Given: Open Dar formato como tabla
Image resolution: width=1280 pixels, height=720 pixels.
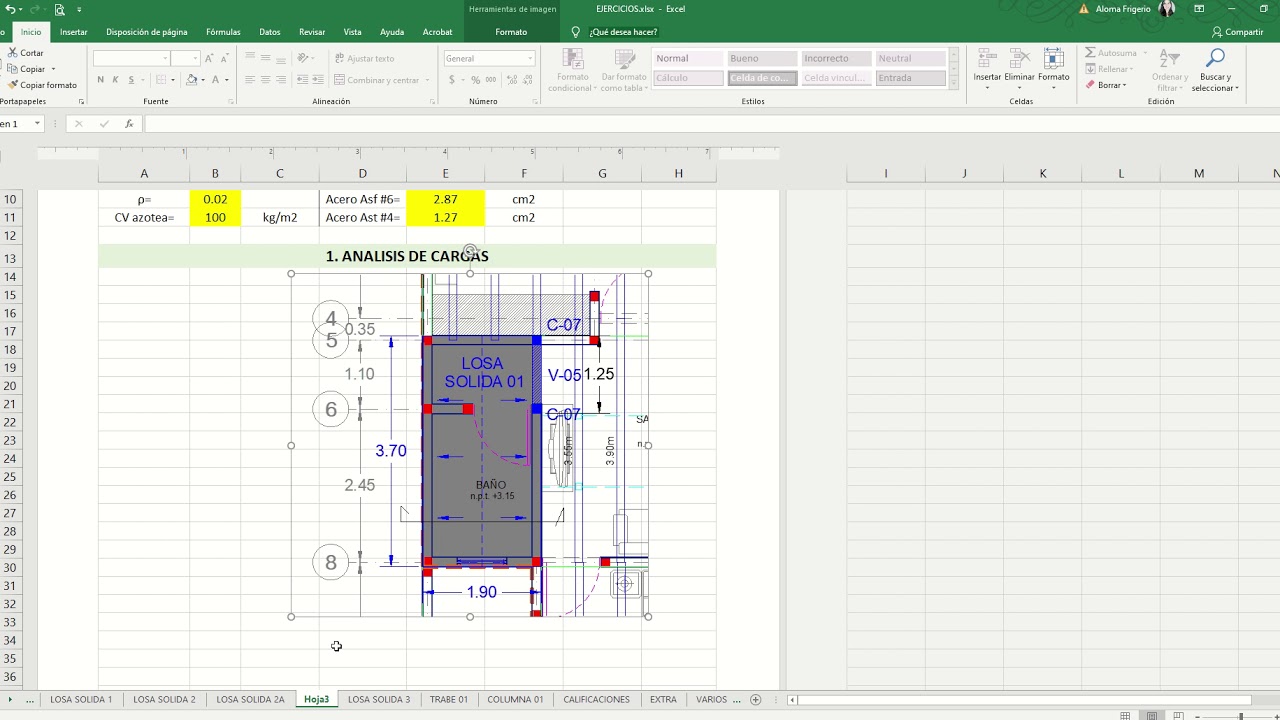Looking at the screenshot, I should pyautogui.click(x=624, y=70).
